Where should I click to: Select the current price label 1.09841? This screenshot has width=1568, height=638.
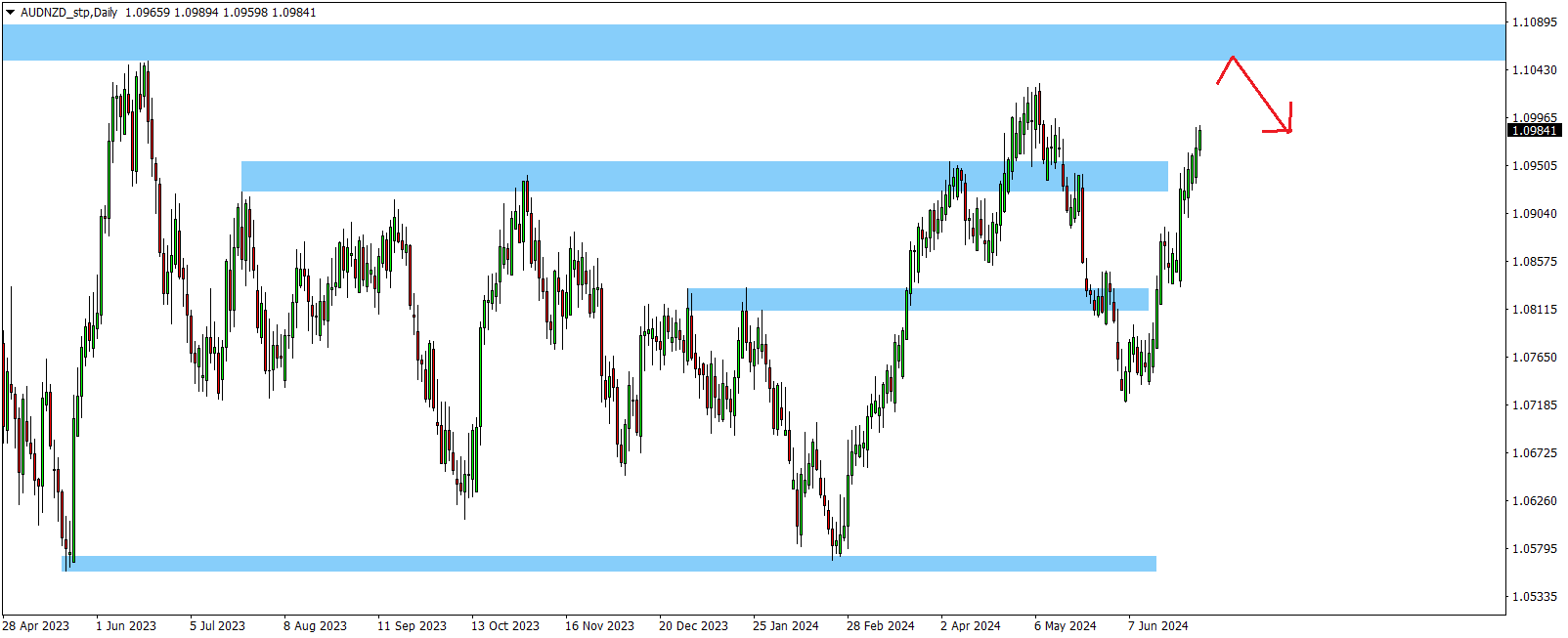click(1534, 131)
